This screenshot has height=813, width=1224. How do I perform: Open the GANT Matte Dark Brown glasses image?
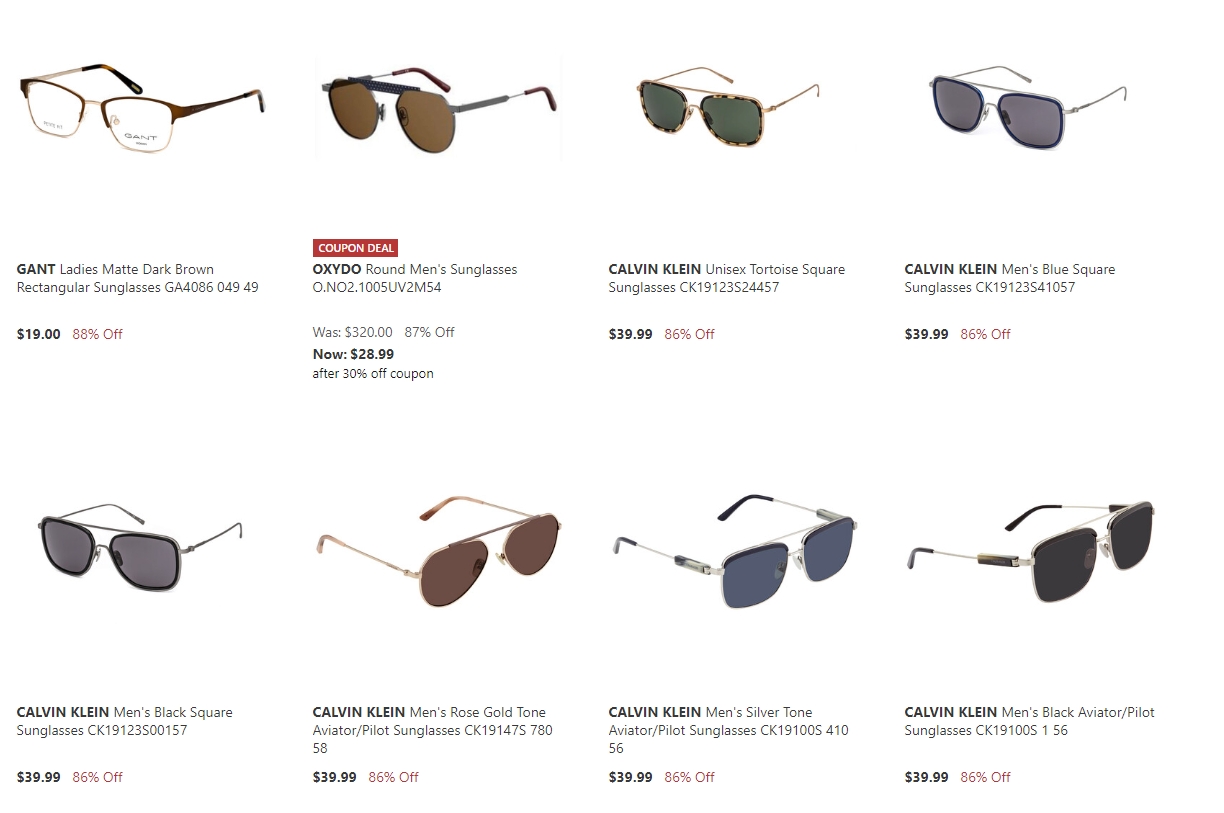tap(141, 108)
